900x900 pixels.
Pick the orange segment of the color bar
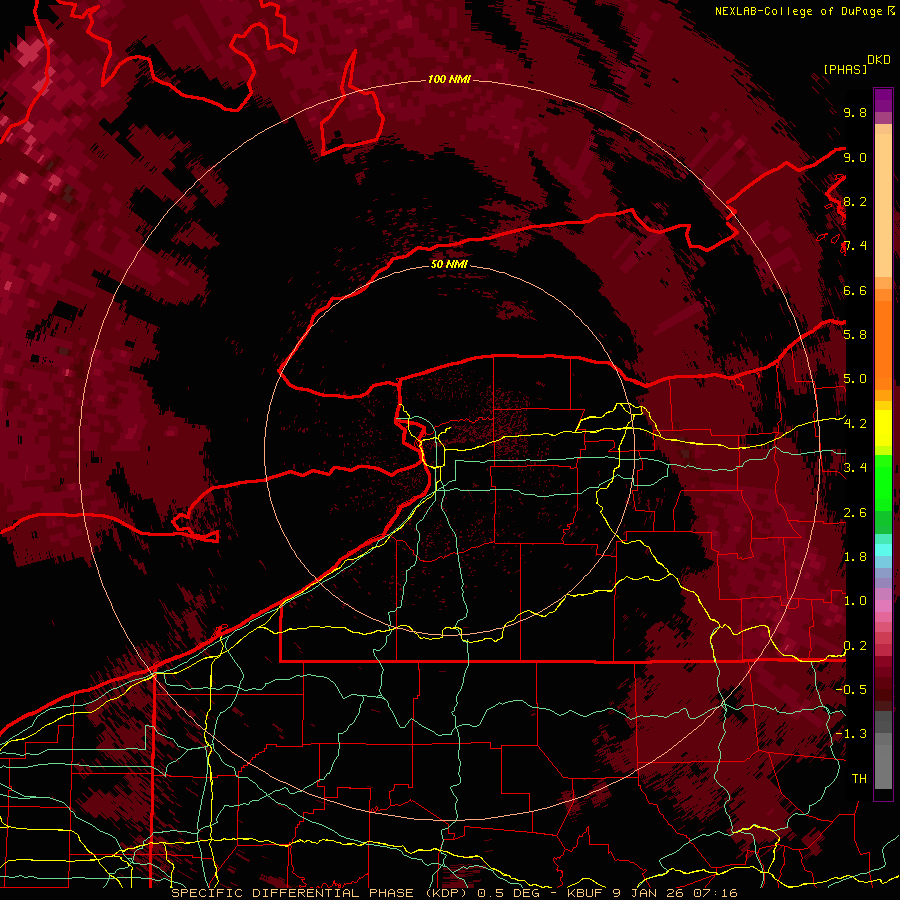click(883, 344)
